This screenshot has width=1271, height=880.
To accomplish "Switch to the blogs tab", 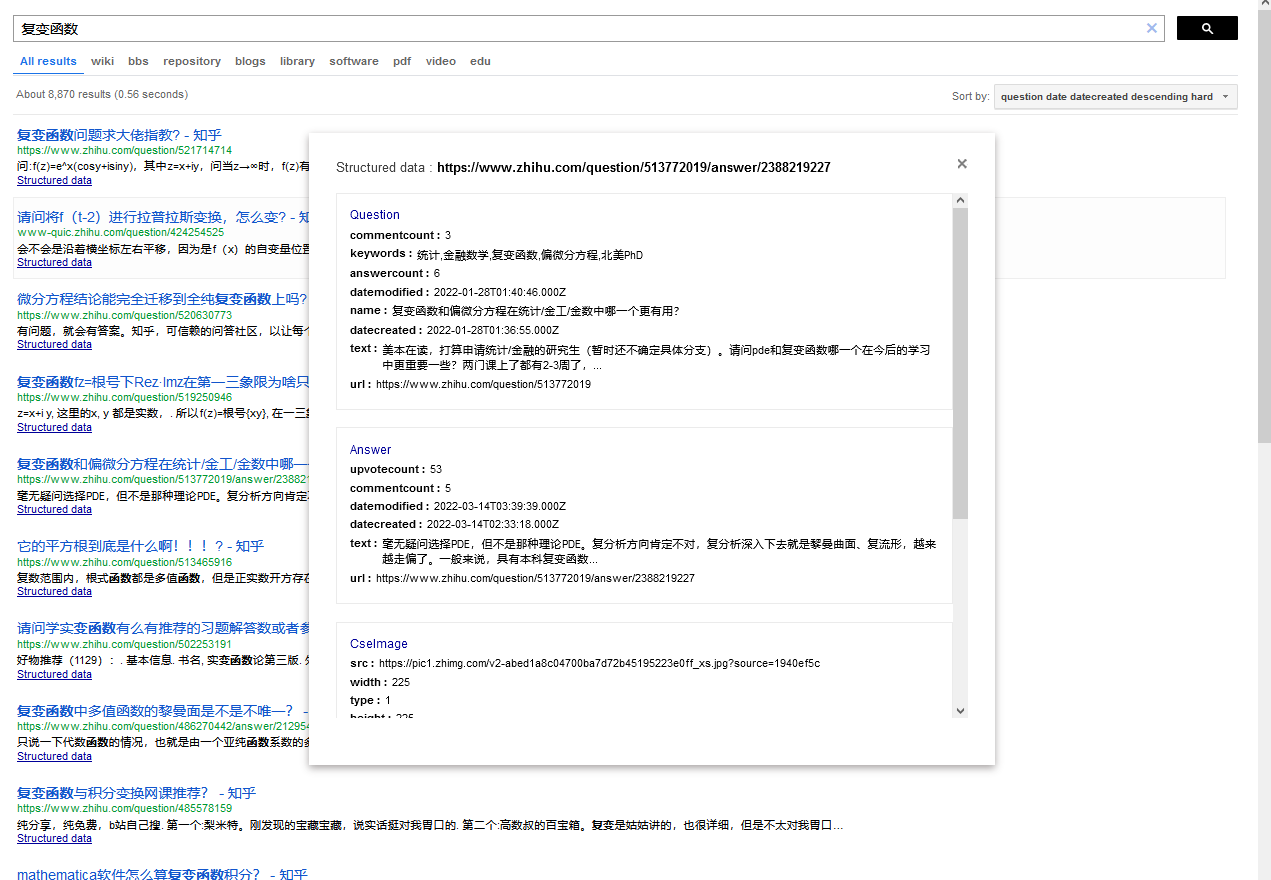I will [250, 61].
